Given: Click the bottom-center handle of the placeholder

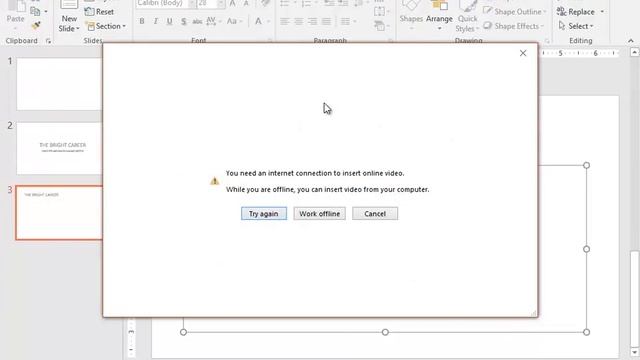Looking at the screenshot, I should tap(385, 332).
